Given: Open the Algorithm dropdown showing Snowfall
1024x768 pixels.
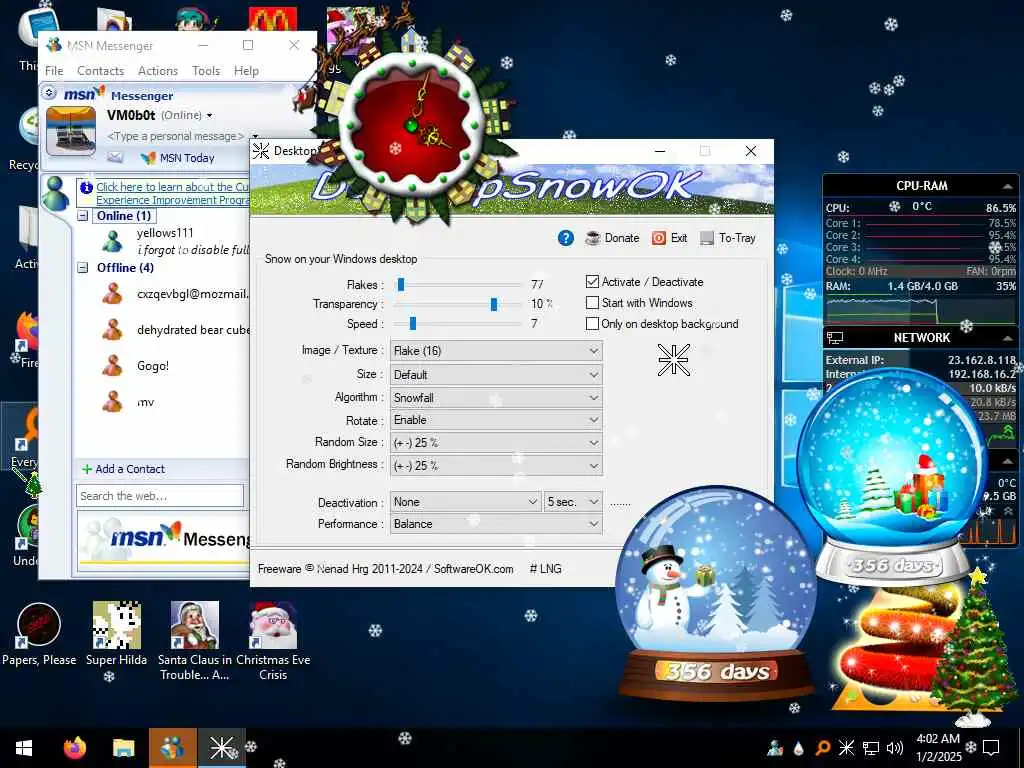Looking at the screenshot, I should (496, 398).
